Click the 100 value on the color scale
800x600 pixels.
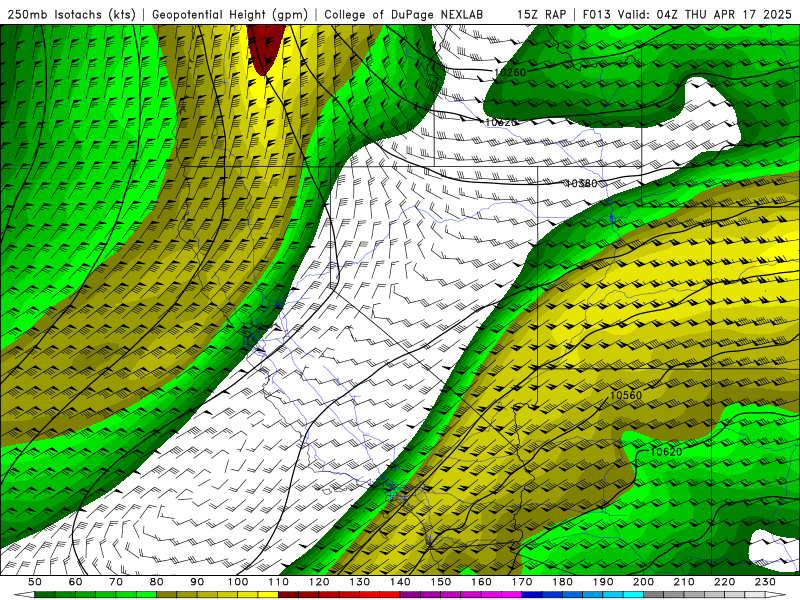click(x=238, y=582)
